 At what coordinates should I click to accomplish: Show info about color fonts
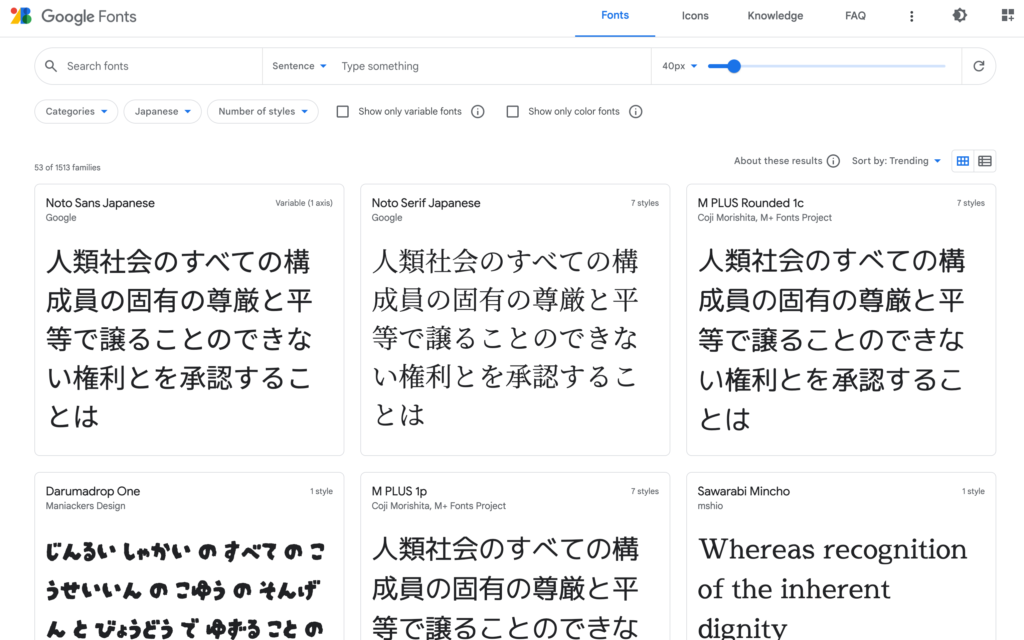635,112
